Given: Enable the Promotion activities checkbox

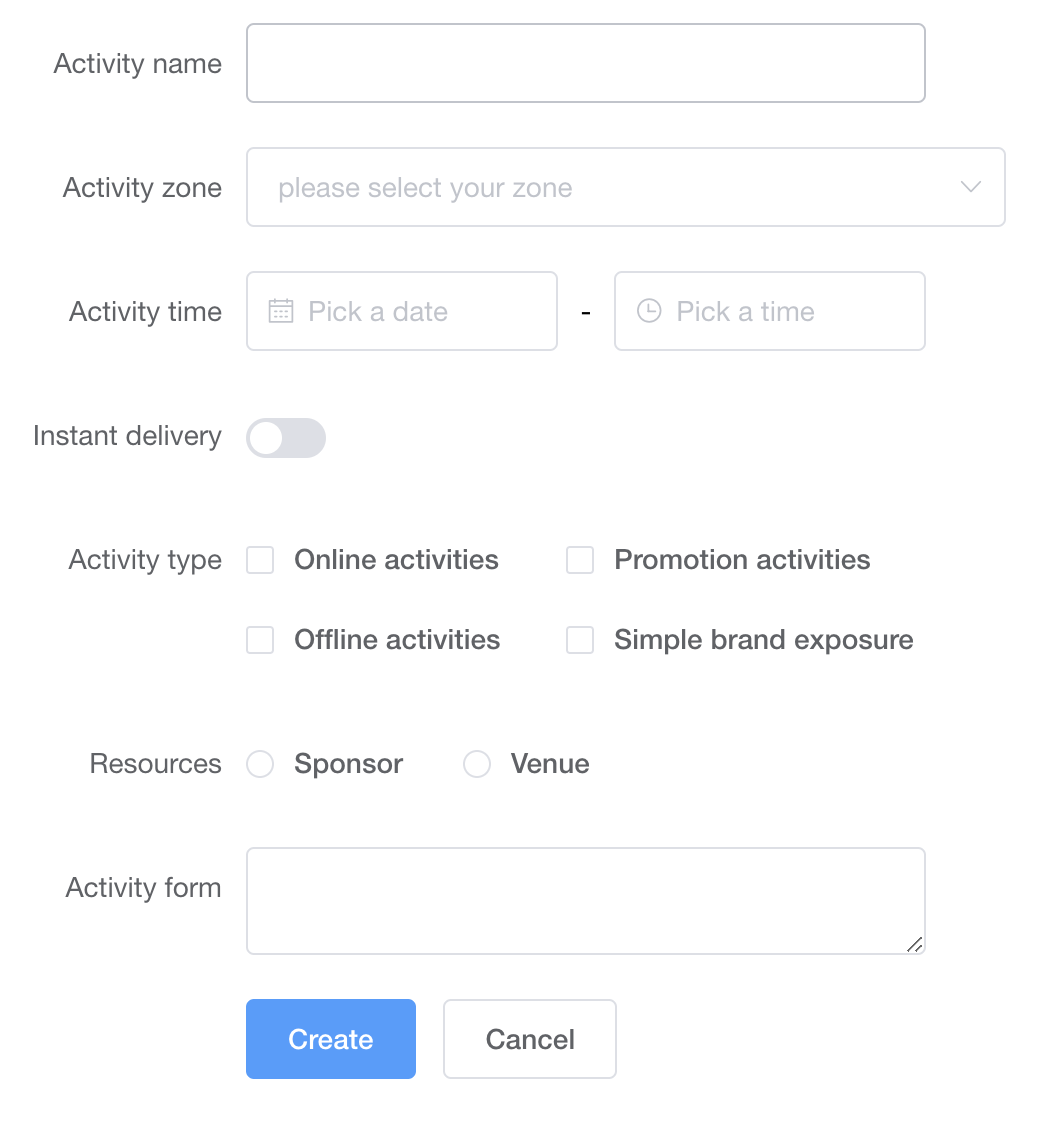Looking at the screenshot, I should pos(580,560).
